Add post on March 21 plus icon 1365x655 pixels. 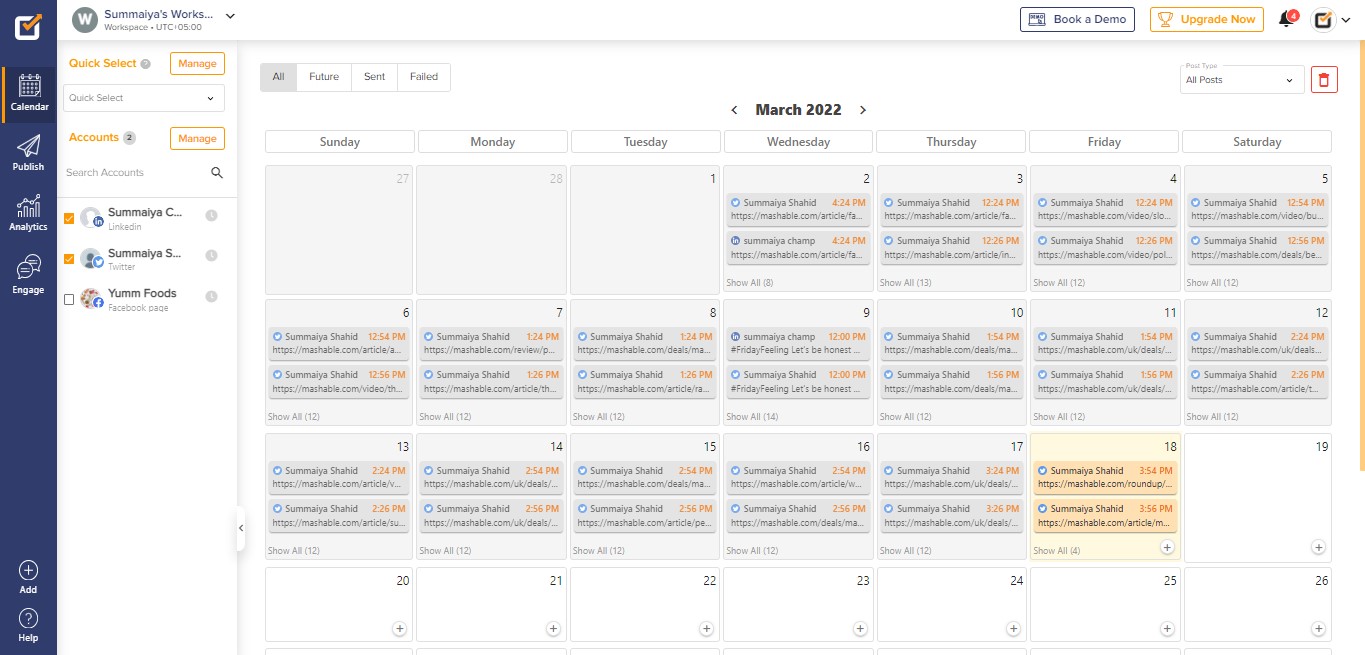pyautogui.click(x=553, y=629)
